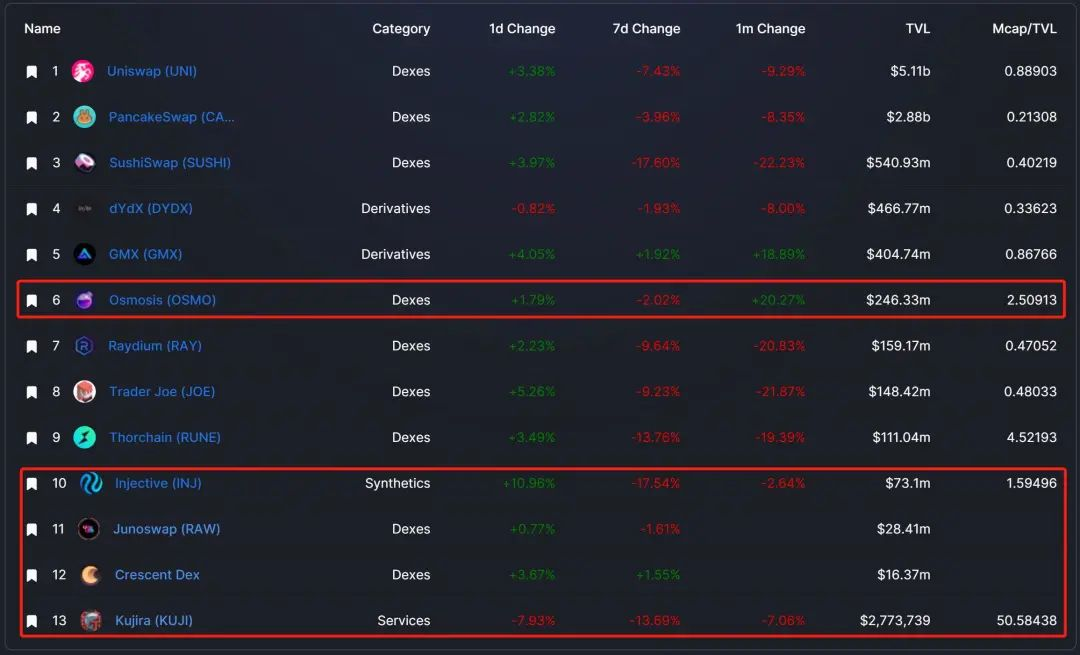The height and width of the screenshot is (655, 1080).
Task: Open the Raydium (RAY) link
Action: (155, 346)
